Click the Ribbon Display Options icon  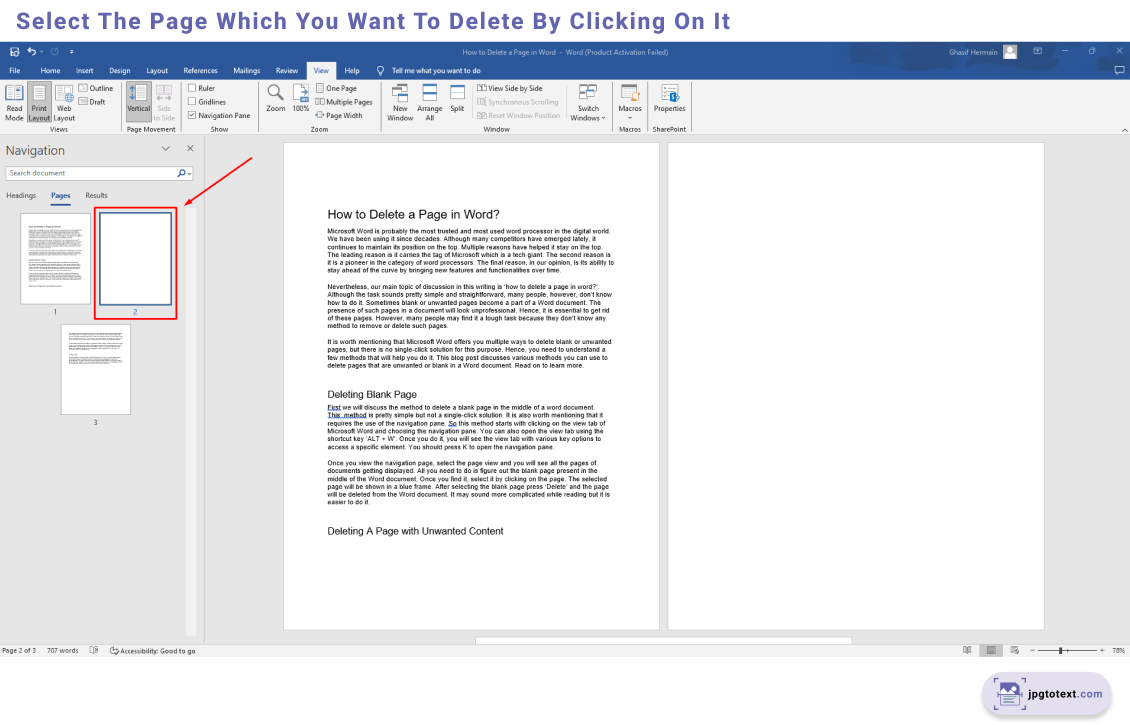1038,51
